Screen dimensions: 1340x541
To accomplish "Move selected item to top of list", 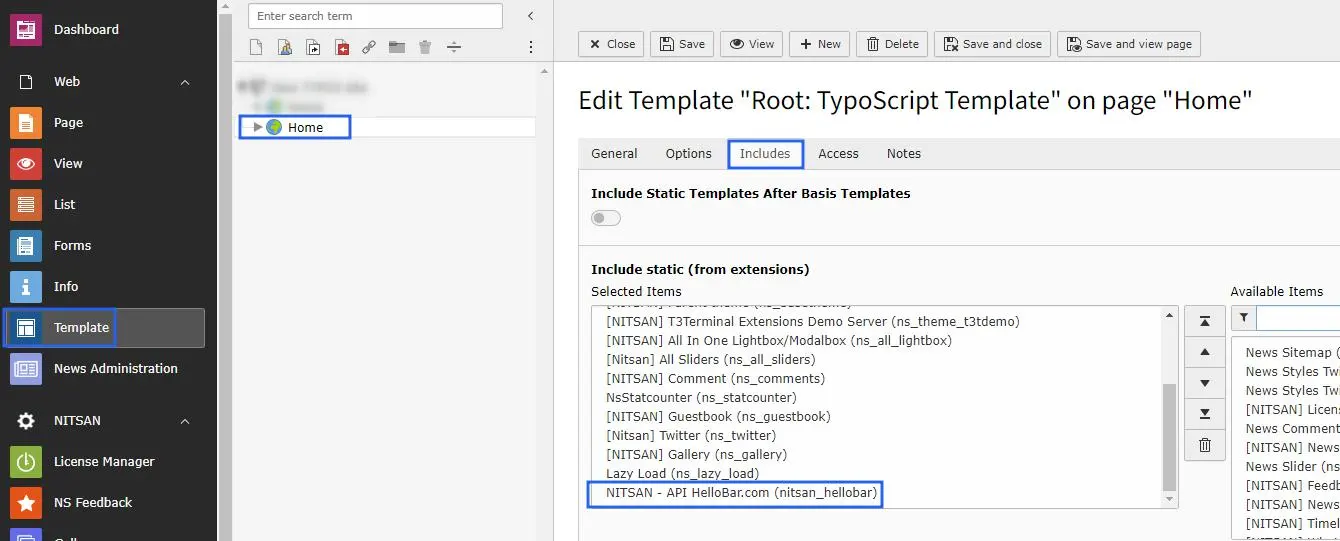I will [1205, 321].
